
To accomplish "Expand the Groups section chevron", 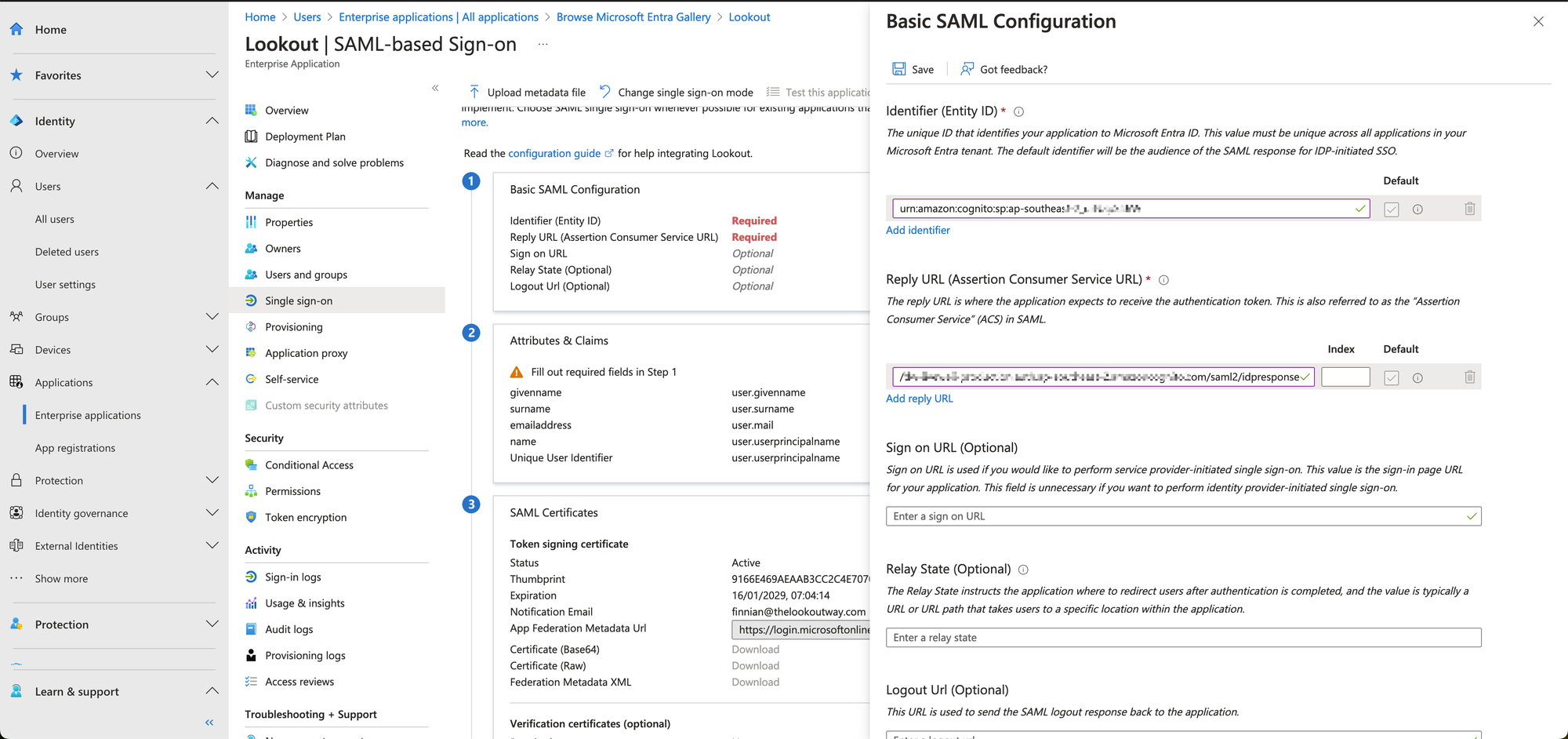I will (x=212, y=317).
